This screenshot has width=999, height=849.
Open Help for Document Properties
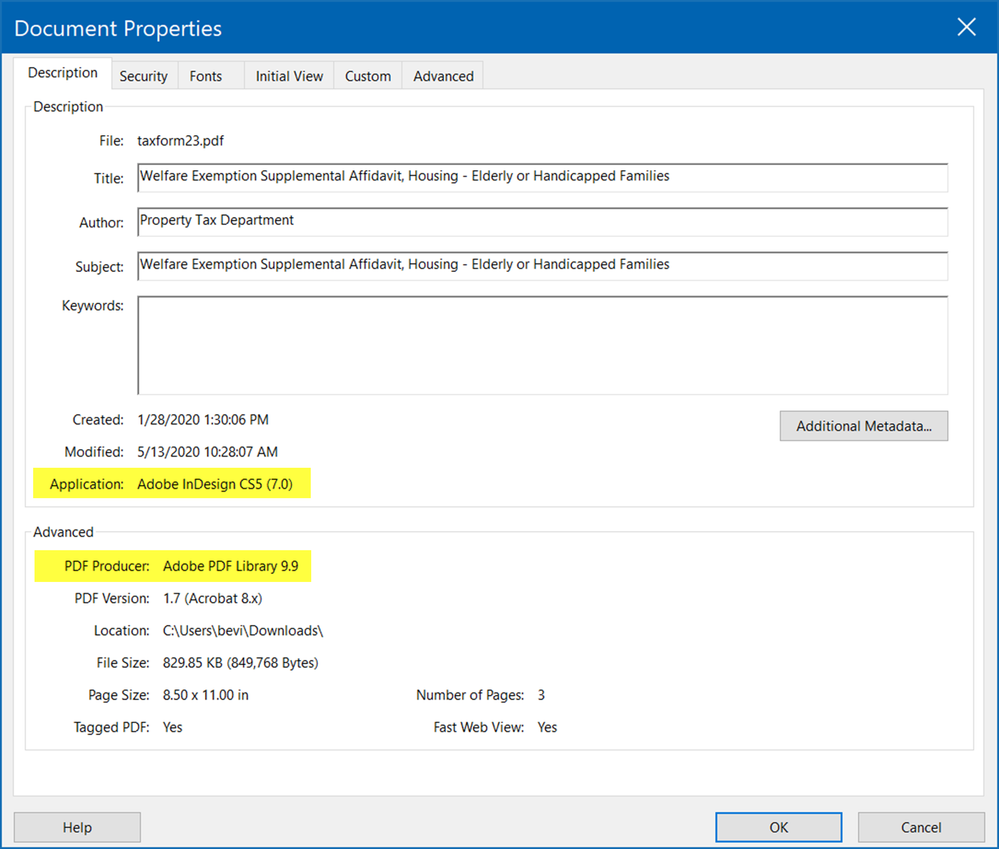tap(76, 827)
